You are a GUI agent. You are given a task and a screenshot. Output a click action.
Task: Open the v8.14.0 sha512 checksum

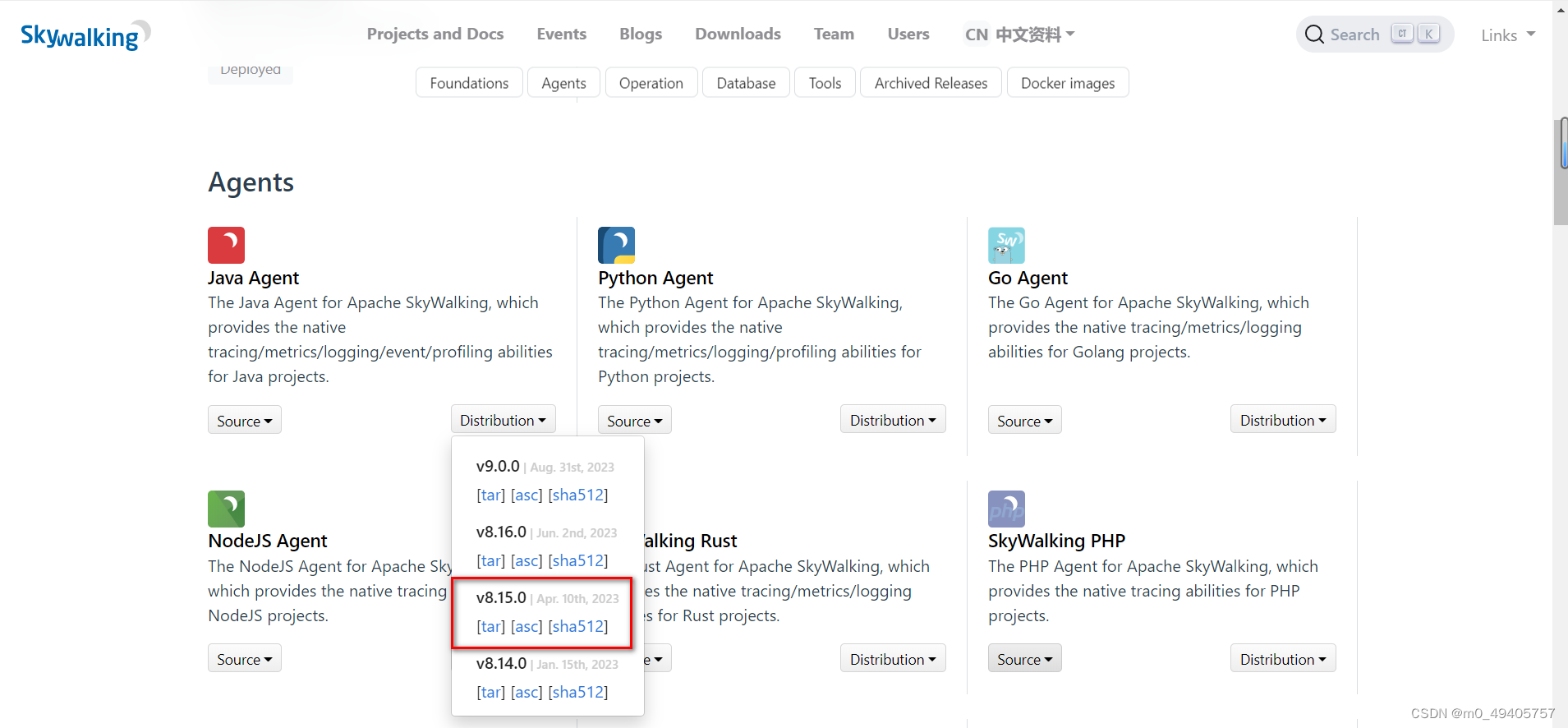tap(578, 693)
